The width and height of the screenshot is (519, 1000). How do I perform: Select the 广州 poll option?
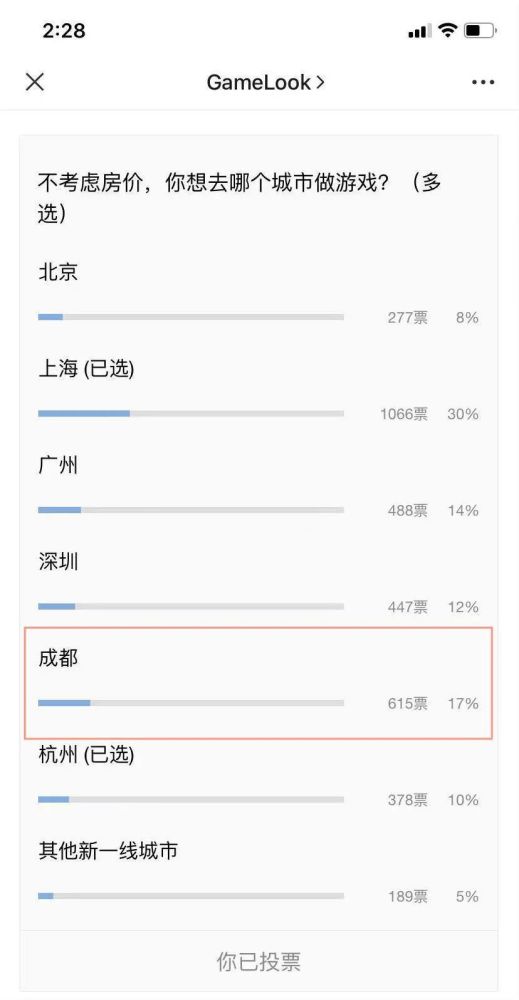pos(258,487)
